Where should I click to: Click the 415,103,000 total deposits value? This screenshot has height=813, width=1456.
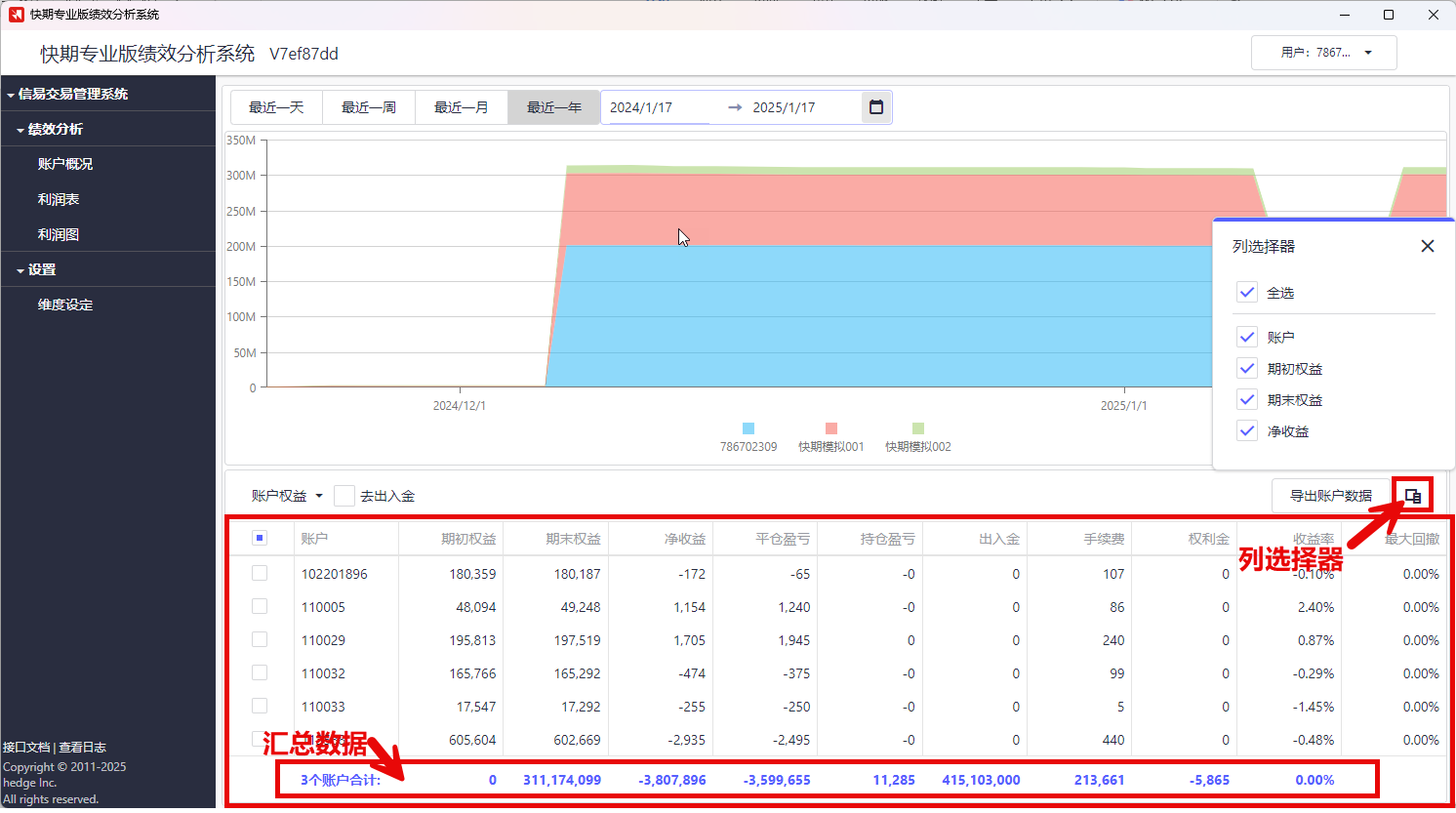click(981, 780)
